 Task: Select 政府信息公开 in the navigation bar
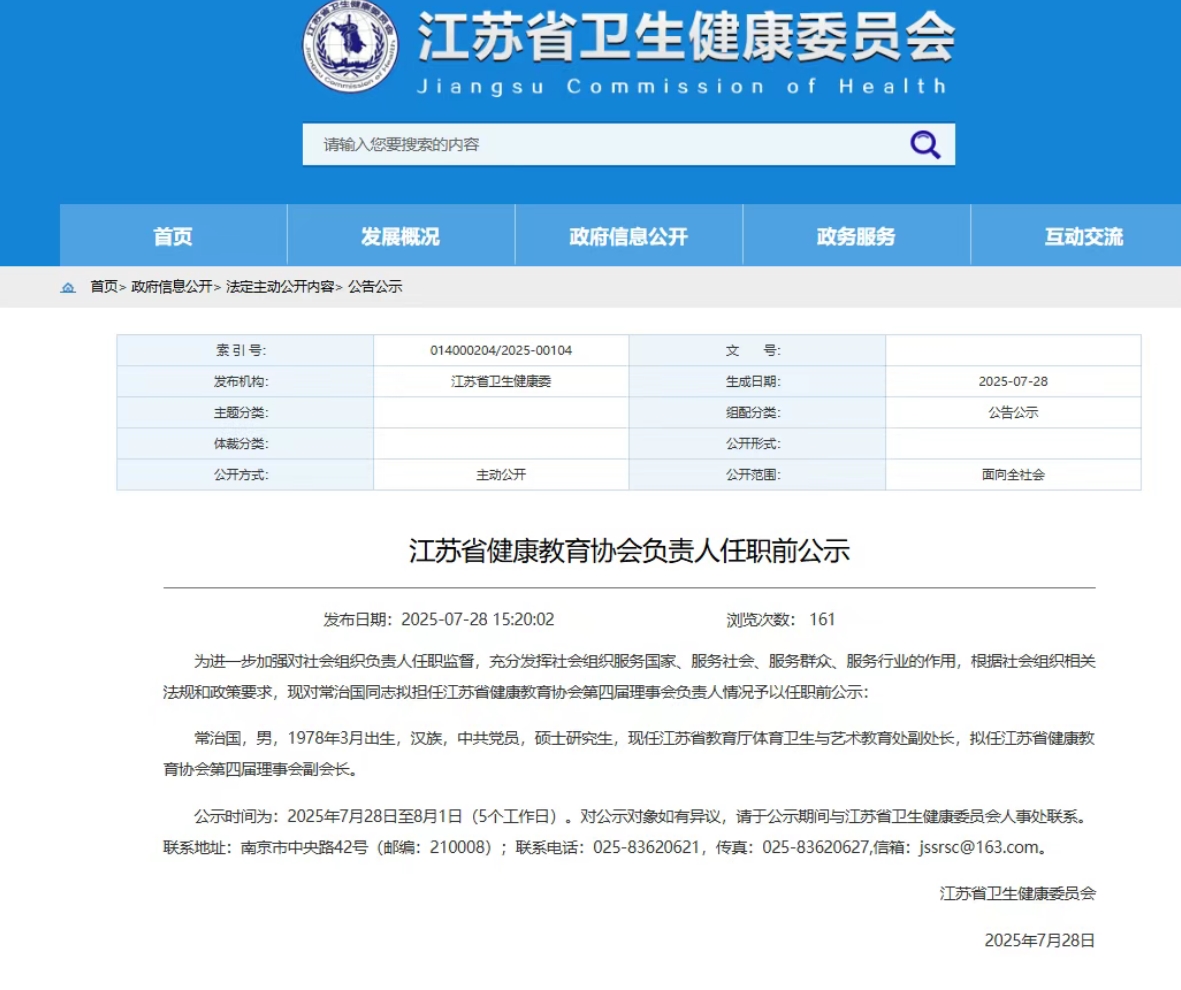[x=628, y=236]
